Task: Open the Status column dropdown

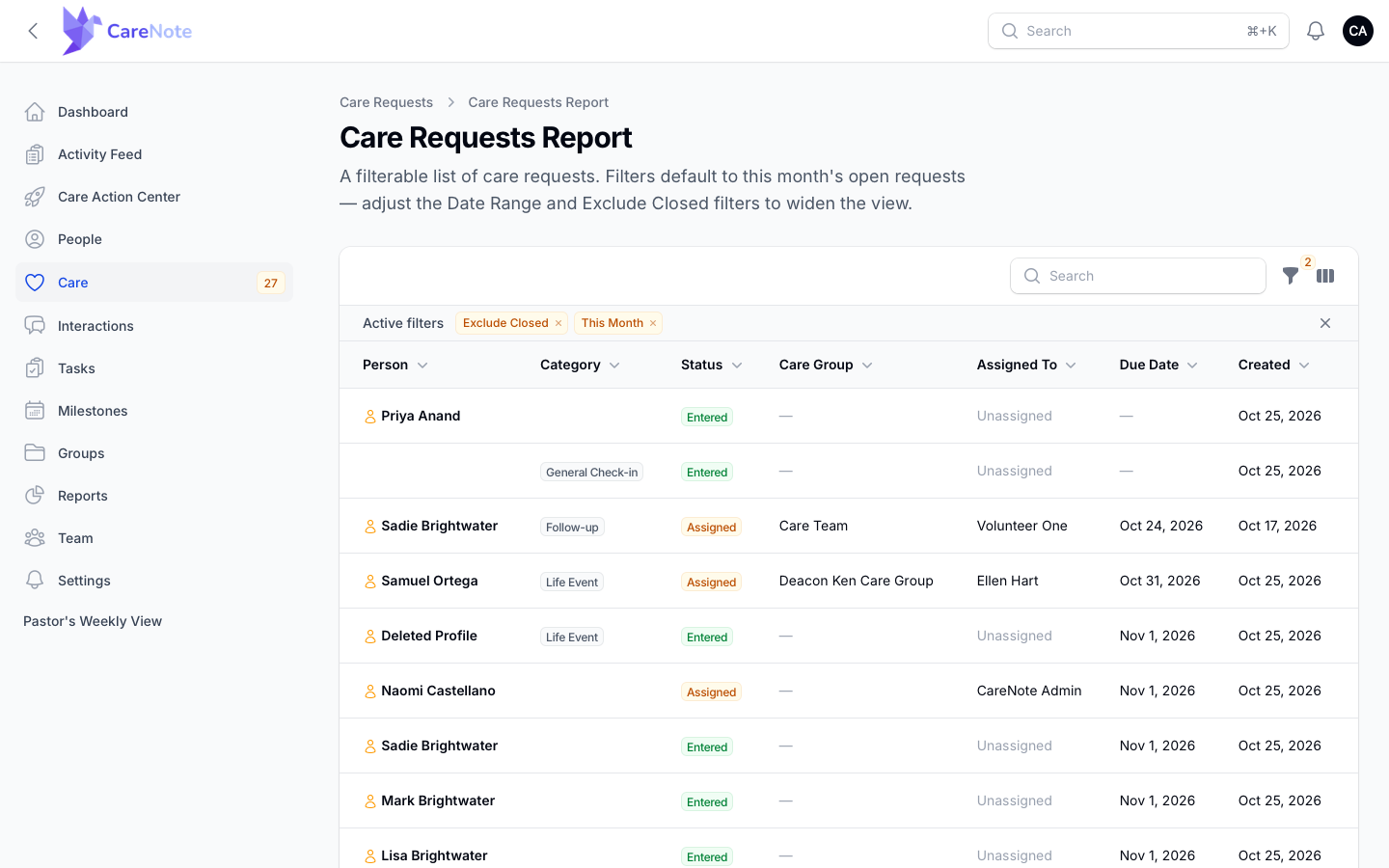Action: 737,366
